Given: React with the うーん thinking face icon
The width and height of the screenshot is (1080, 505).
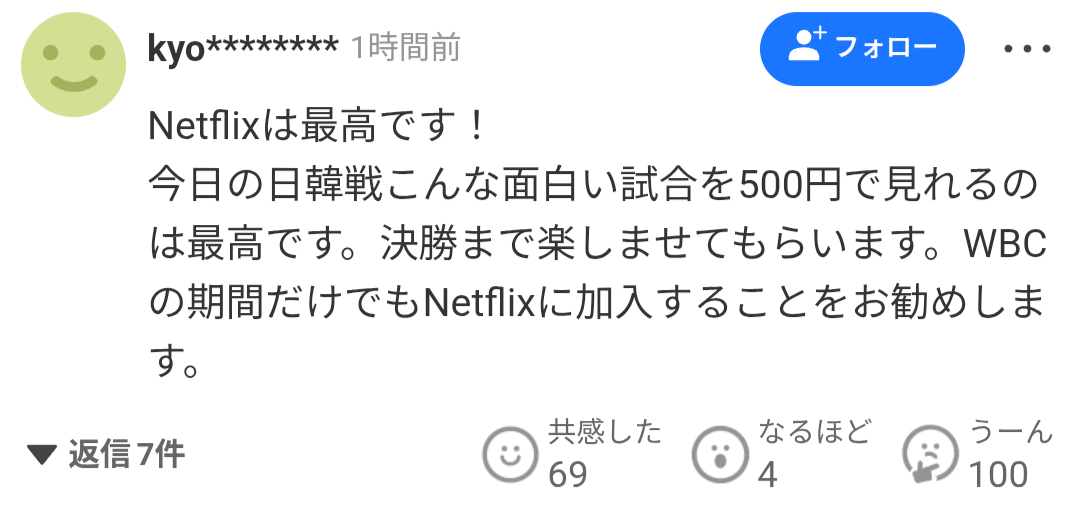Looking at the screenshot, I should [931, 455].
